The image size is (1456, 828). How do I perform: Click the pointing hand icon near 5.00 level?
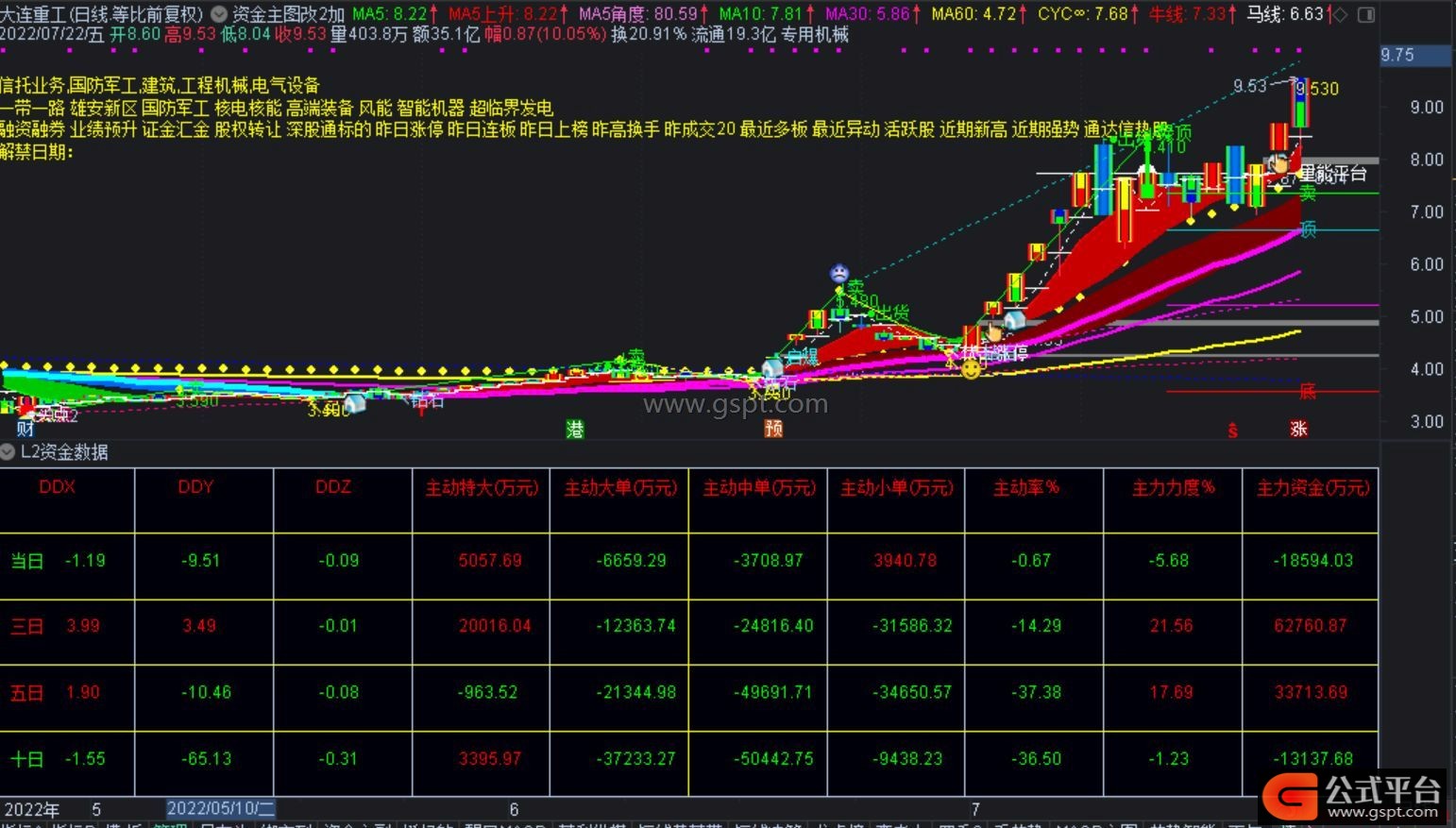994,332
